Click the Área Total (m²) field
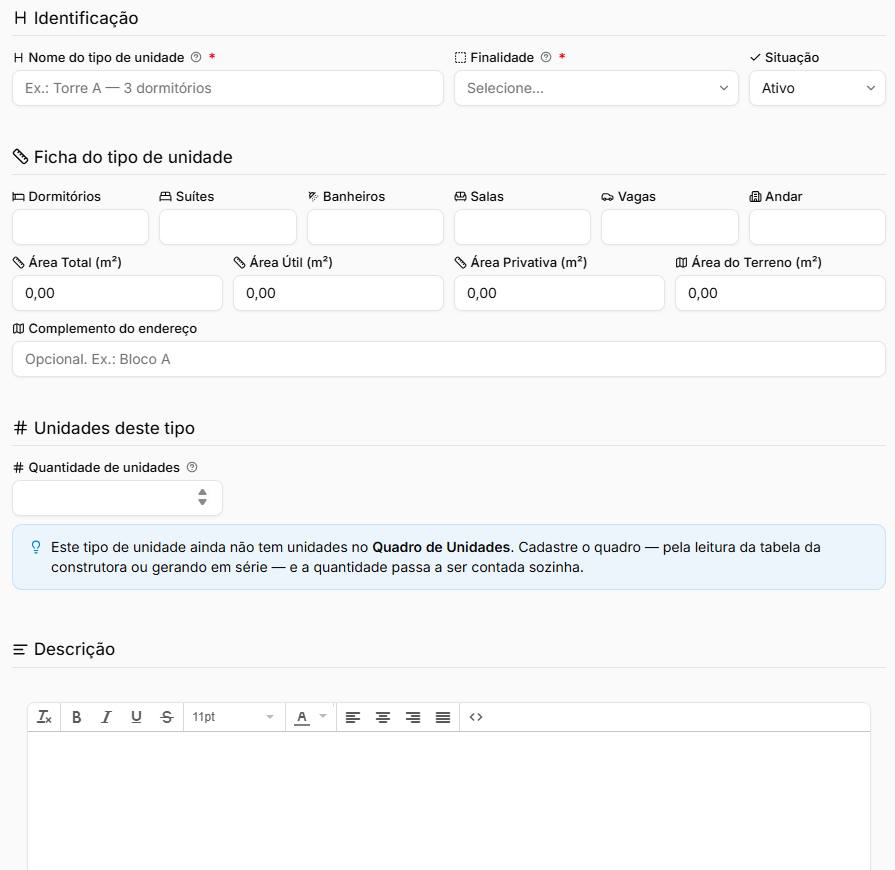 118,293
